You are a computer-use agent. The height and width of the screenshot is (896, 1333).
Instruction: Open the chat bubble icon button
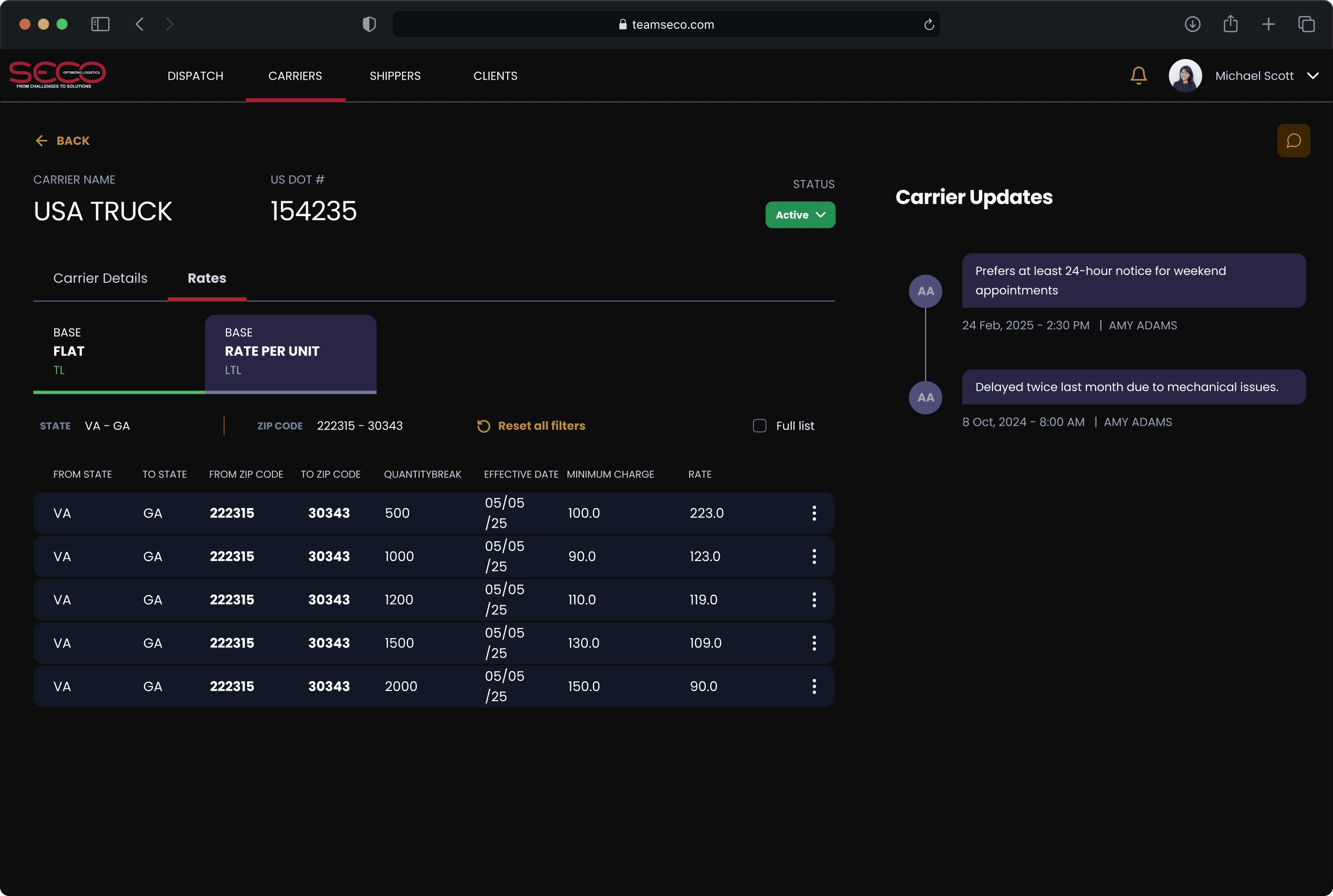1293,141
